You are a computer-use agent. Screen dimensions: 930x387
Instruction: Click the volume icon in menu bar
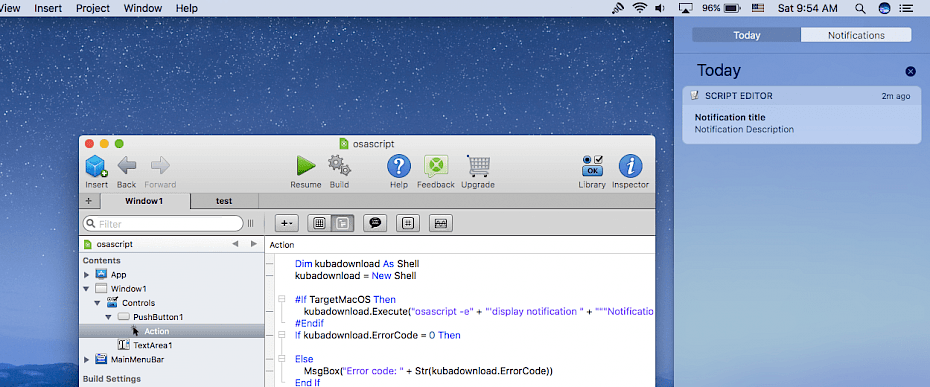tap(660, 8)
